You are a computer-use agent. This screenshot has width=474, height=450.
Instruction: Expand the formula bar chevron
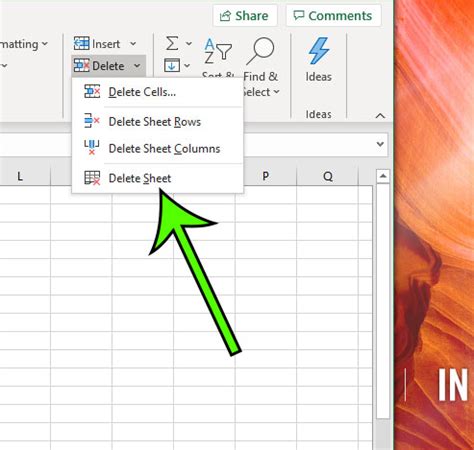click(380, 144)
